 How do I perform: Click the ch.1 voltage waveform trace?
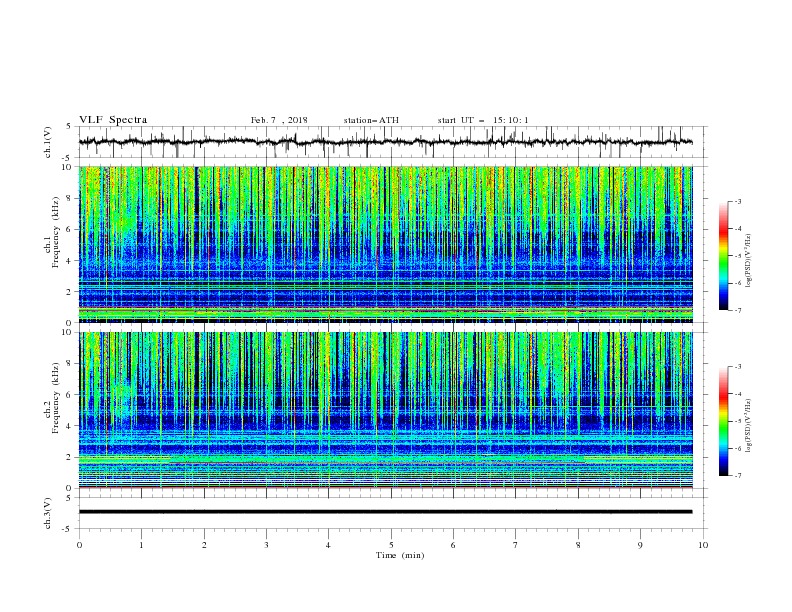pos(386,142)
